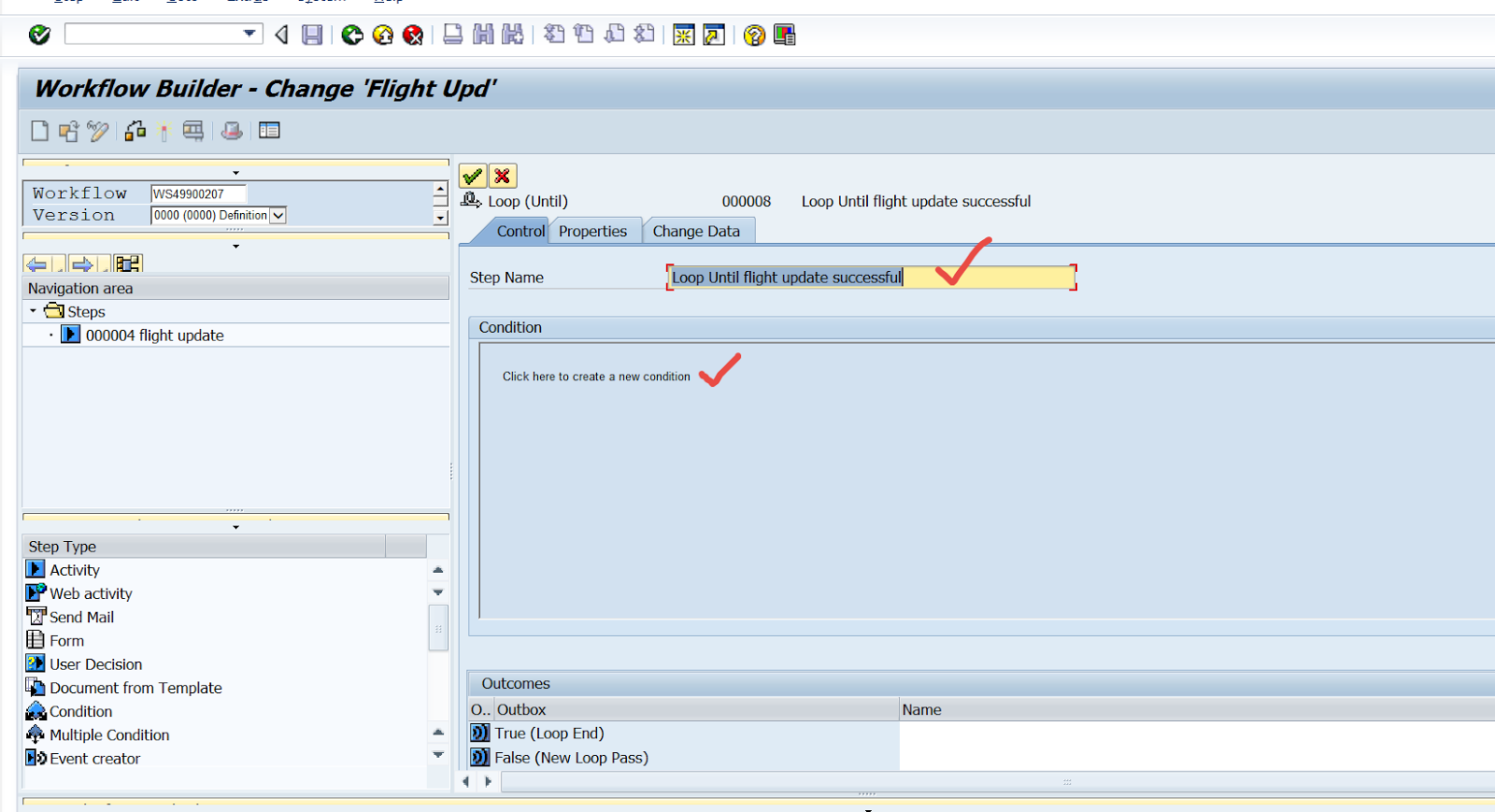Click the yellow Exit icon

[383, 36]
